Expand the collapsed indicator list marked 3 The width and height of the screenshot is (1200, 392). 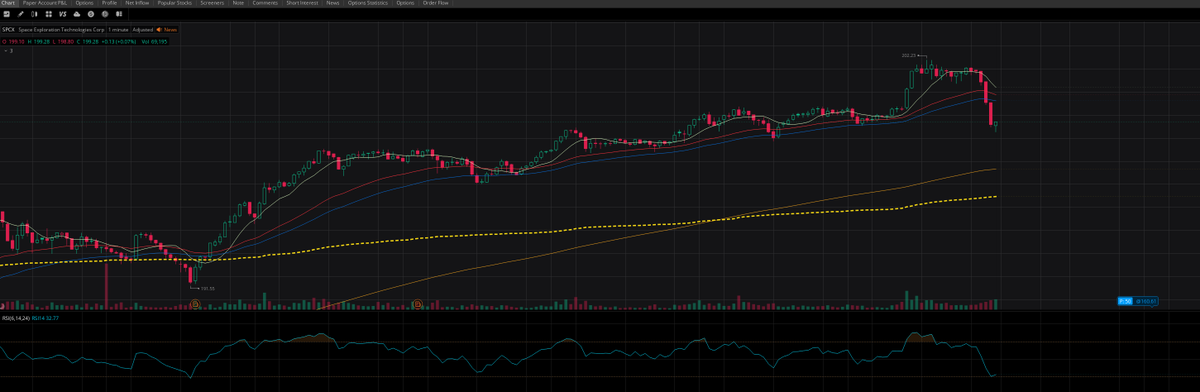(9, 51)
